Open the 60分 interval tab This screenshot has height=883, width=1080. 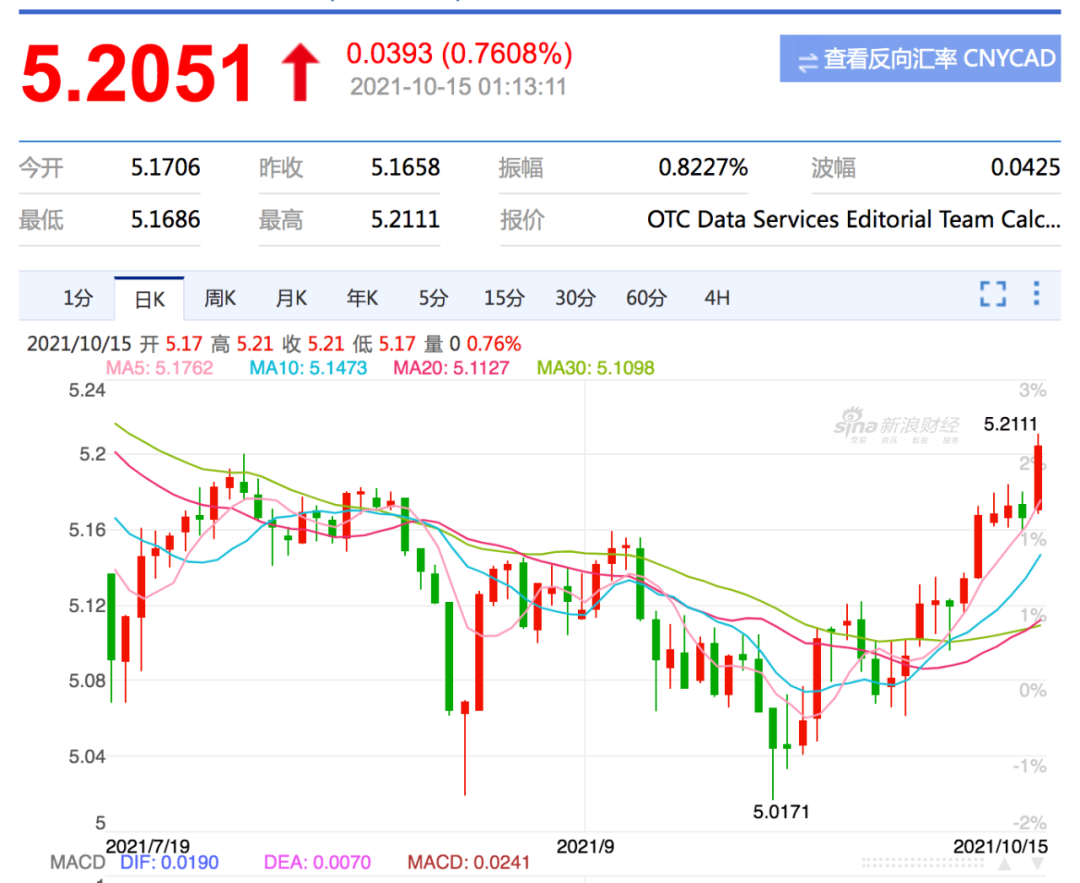coord(646,298)
